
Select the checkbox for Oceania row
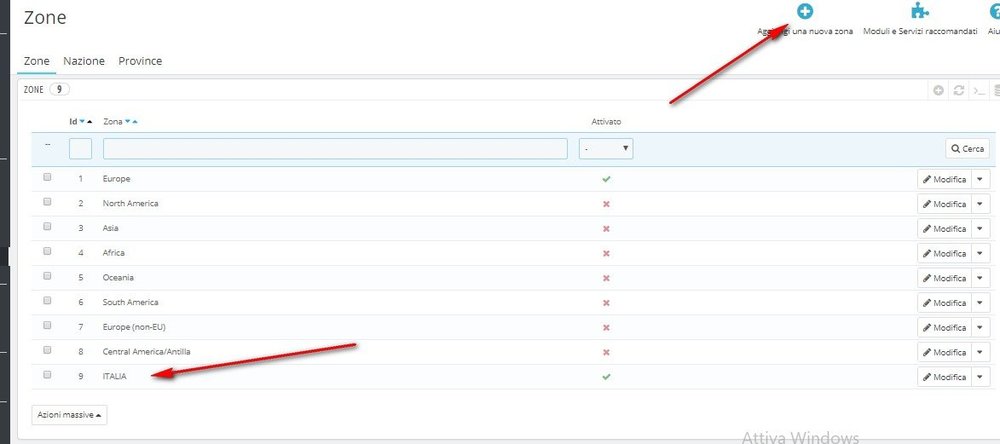(47, 276)
